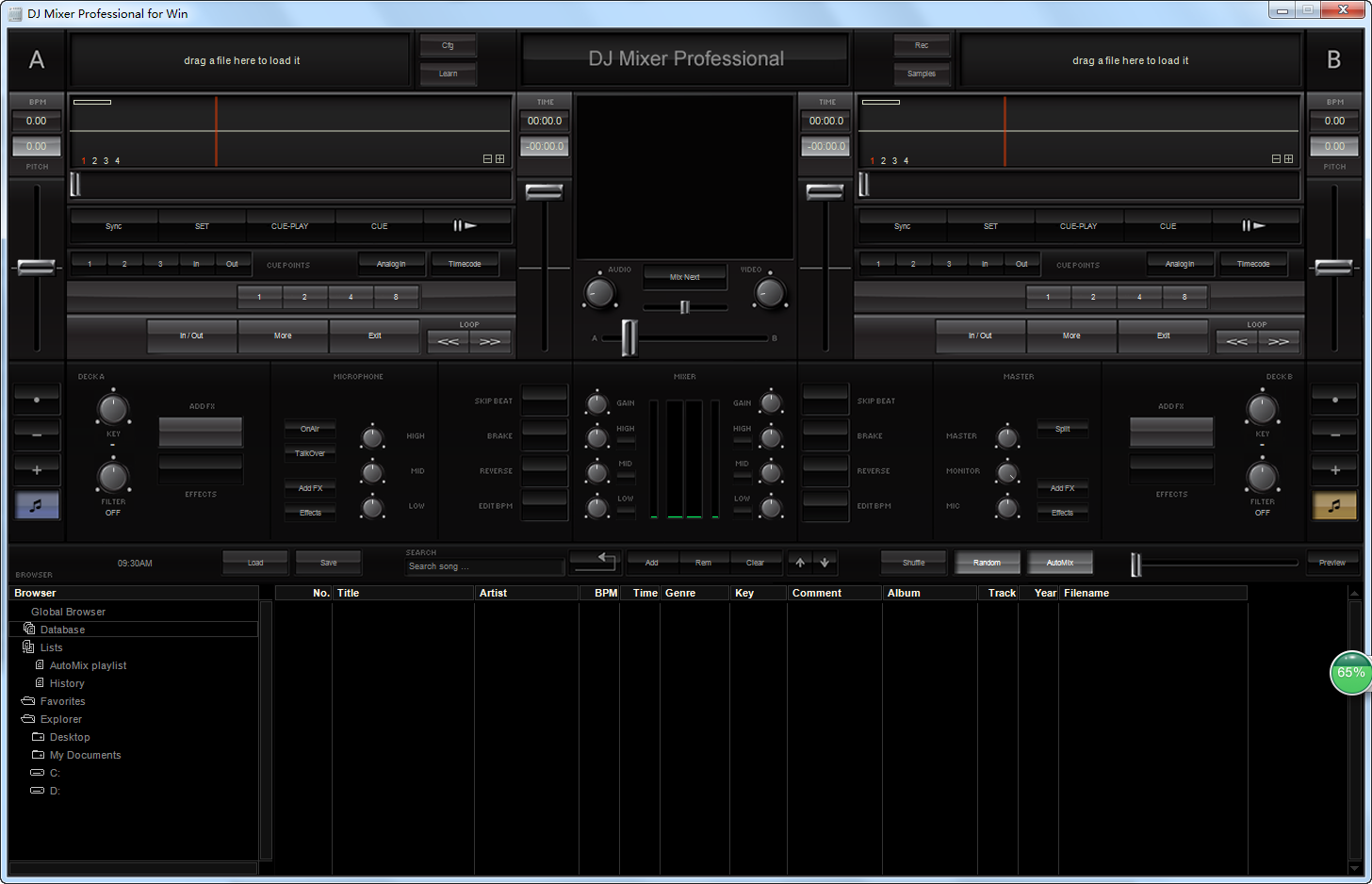Sort the song list by the Genre column
The width and height of the screenshot is (1372, 884).
pos(694,593)
